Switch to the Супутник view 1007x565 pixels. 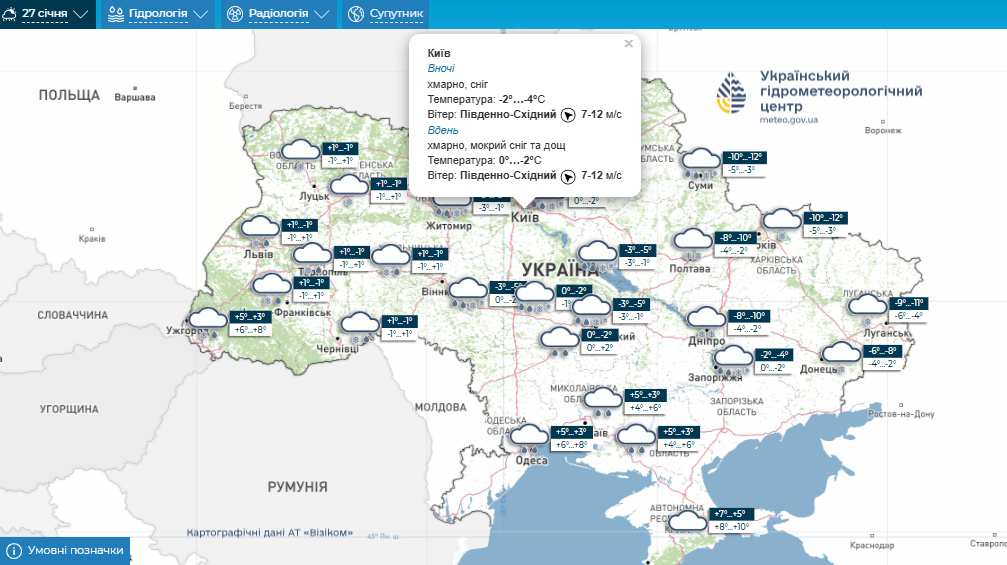385,14
